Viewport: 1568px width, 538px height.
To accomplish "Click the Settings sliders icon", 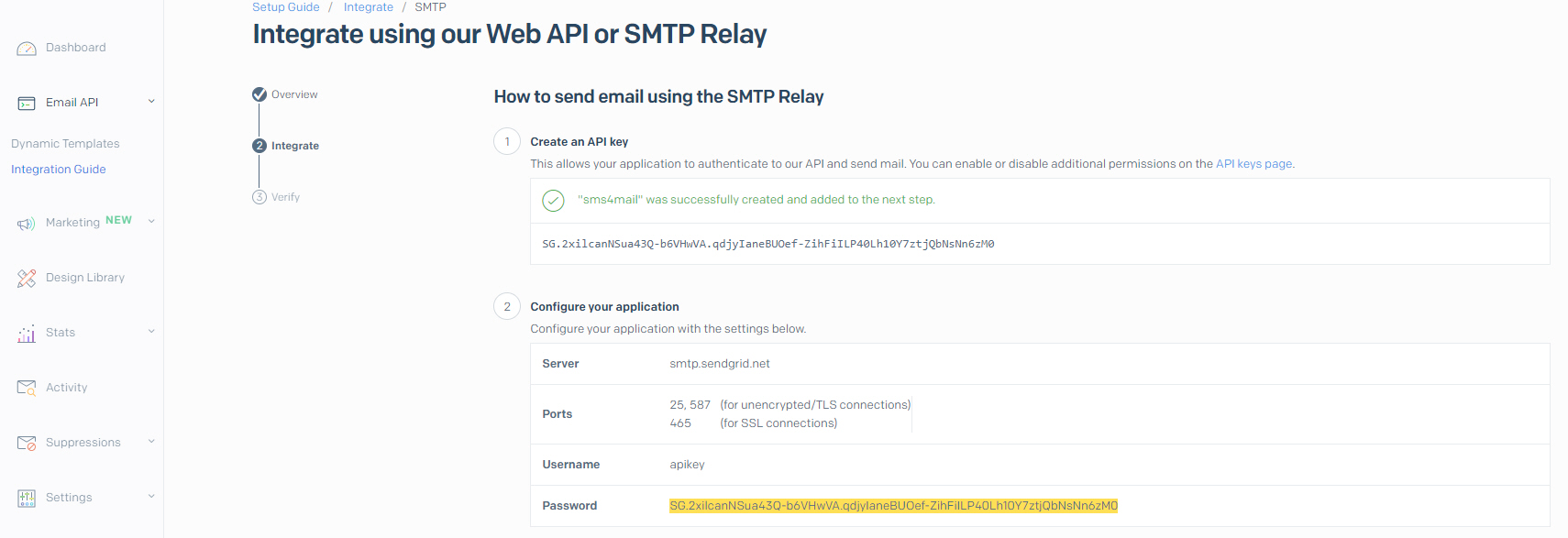I will coord(27,499).
